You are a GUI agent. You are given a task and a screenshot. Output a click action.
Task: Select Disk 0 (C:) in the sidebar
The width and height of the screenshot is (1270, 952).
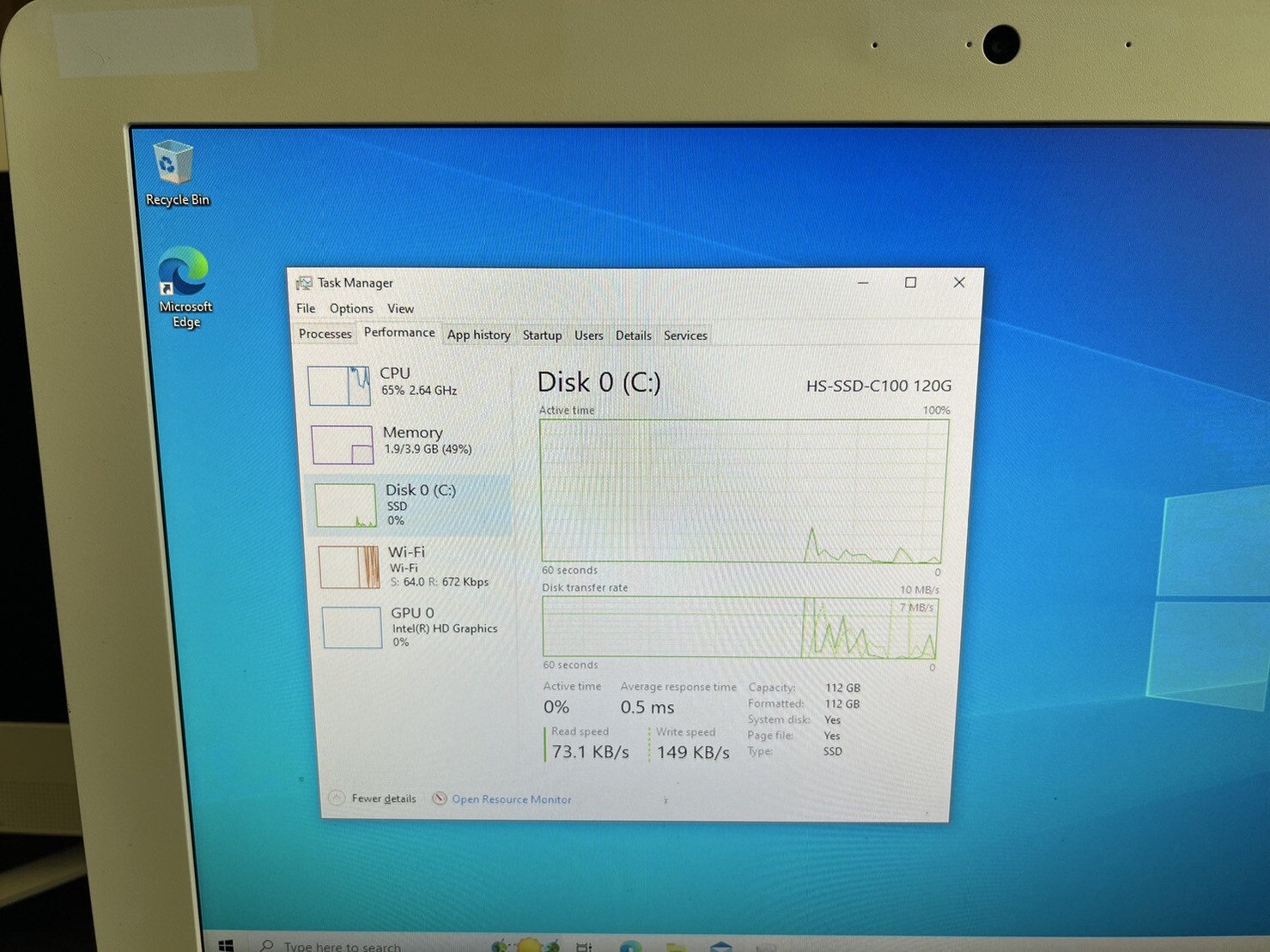404,505
